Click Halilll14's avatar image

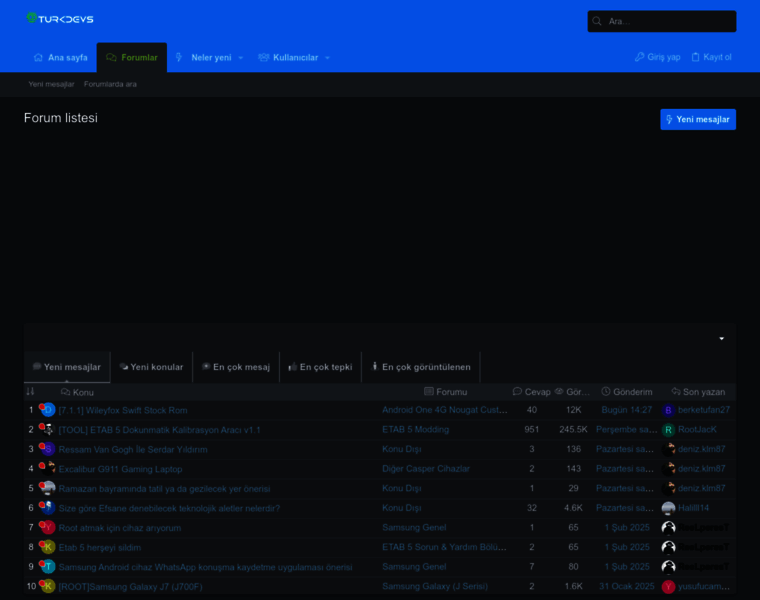(668, 508)
